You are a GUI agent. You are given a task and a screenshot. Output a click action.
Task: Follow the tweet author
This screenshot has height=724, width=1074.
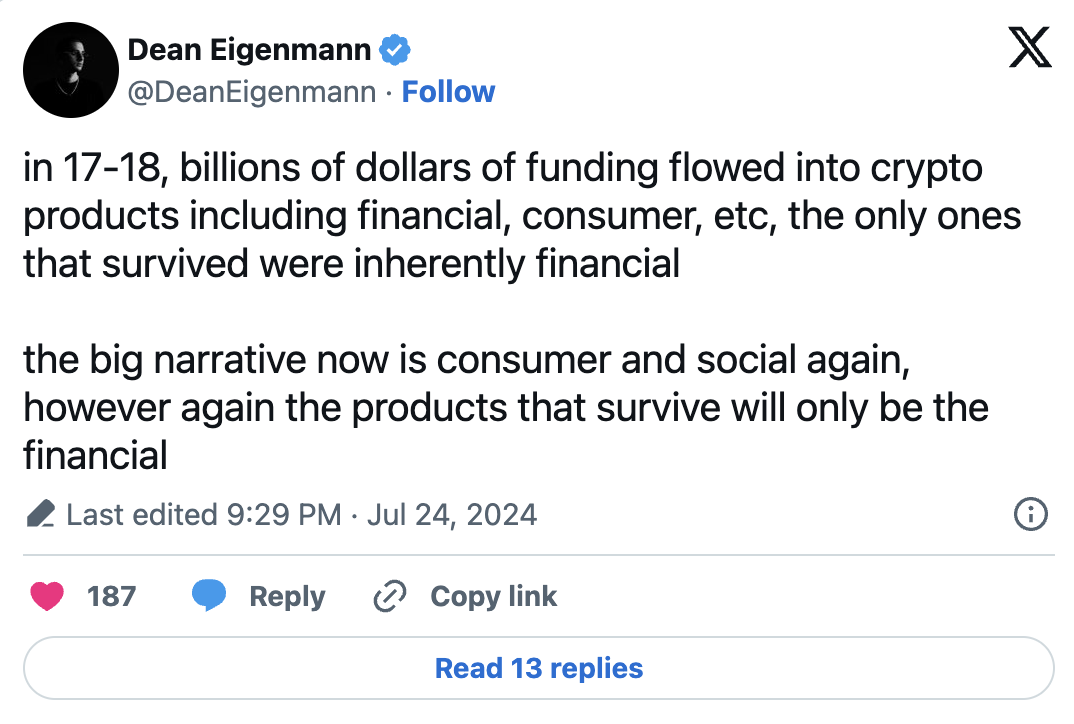coord(448,92)
